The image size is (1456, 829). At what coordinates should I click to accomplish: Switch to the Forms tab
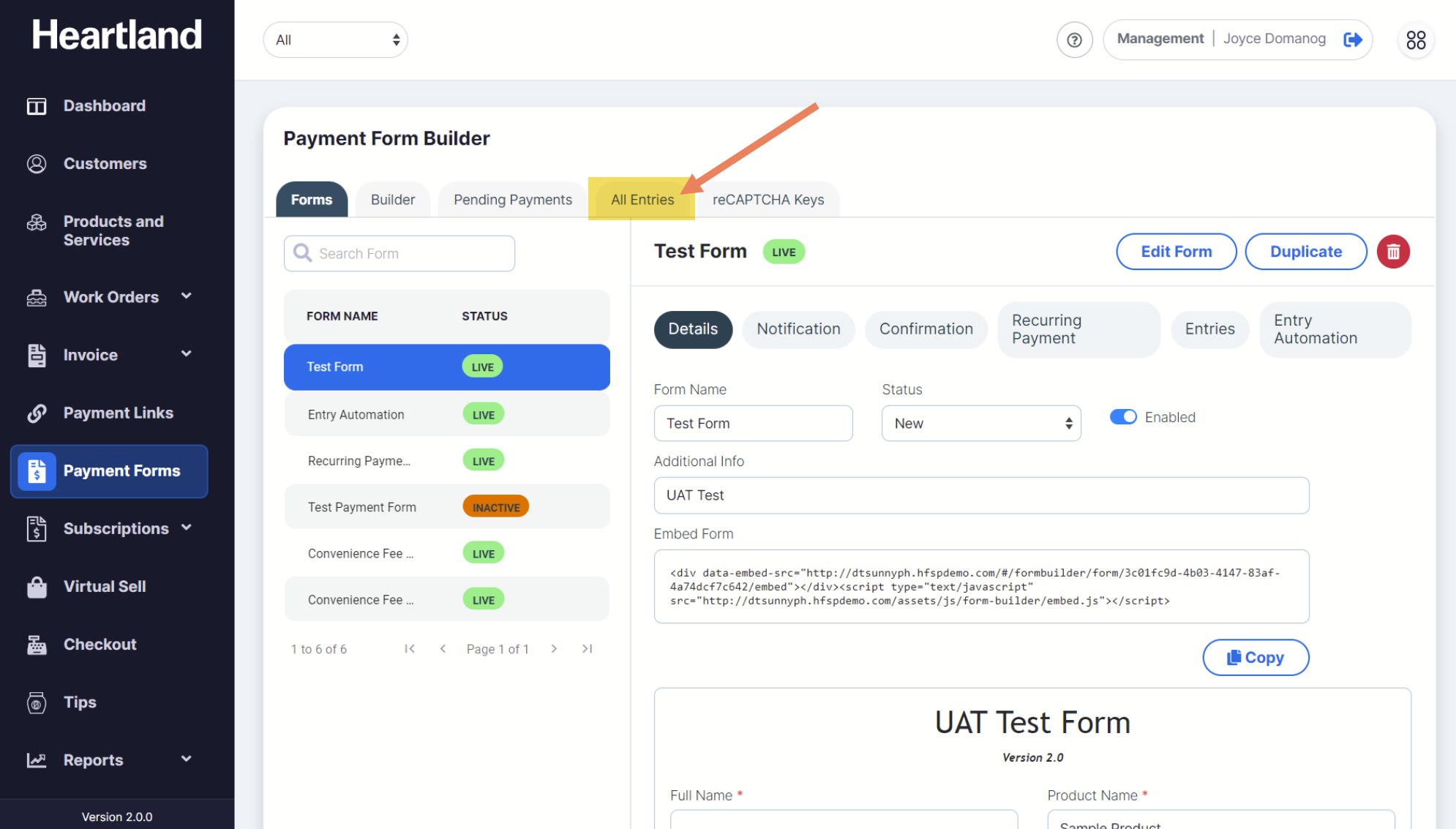pyautogui.click(x=312, y=200)
